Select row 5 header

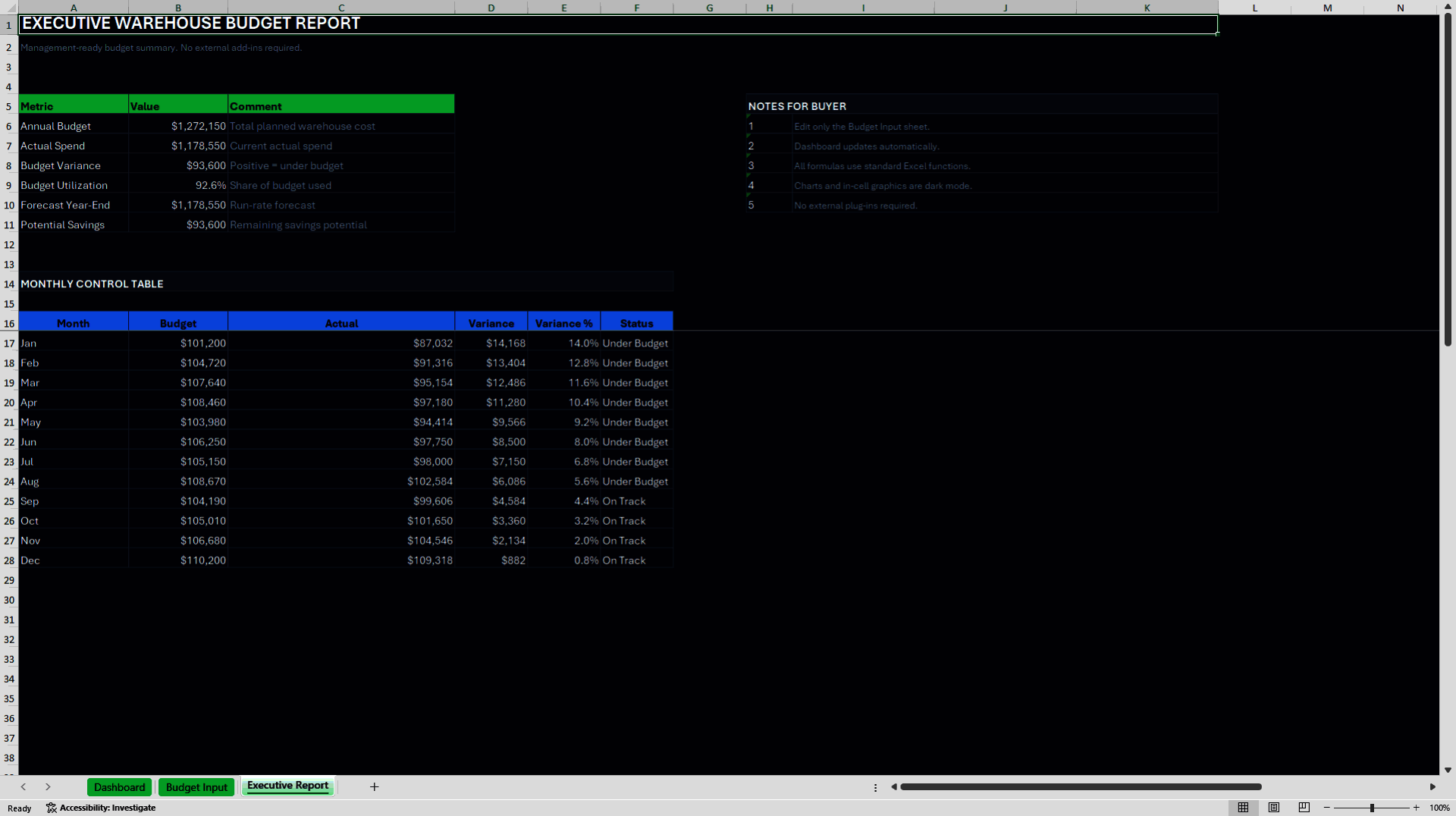9,106
